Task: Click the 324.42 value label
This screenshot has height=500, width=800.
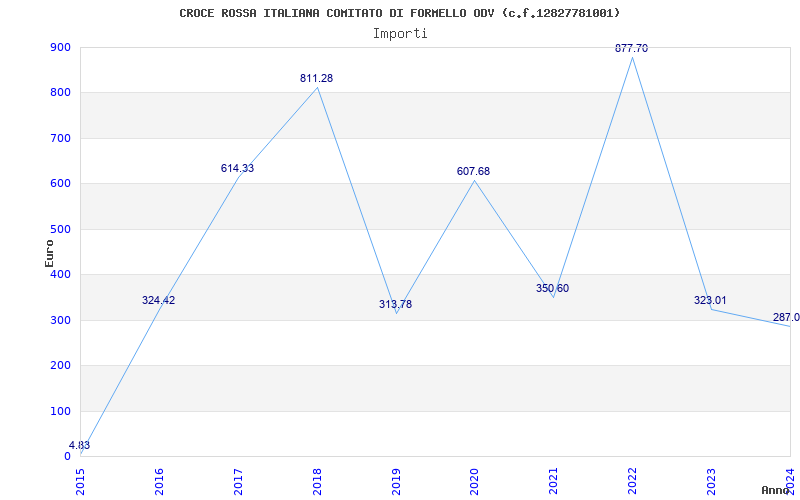Action: coord(158,301)
